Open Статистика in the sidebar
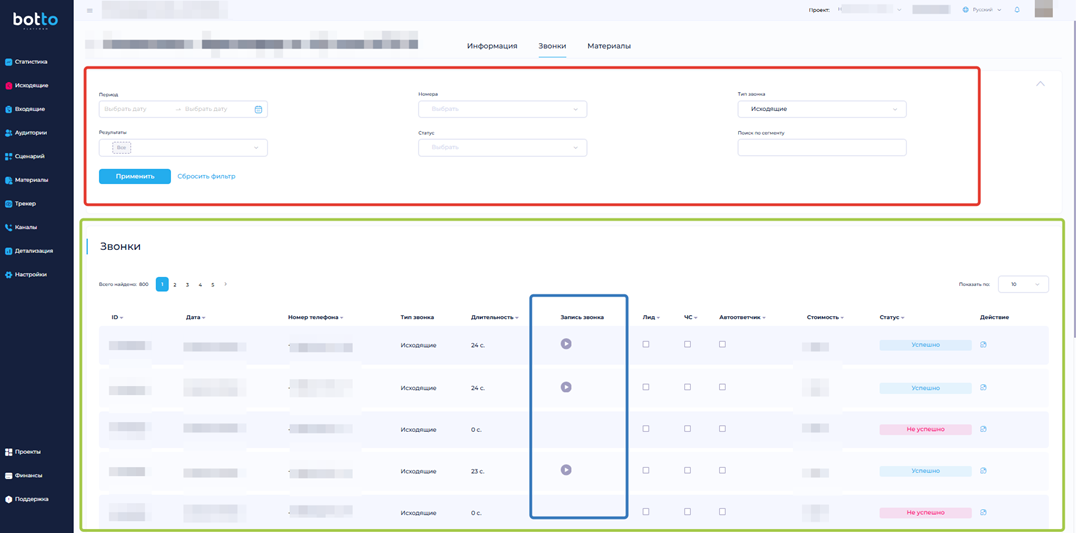The image size is (1077, 533). tap(30, 62)
